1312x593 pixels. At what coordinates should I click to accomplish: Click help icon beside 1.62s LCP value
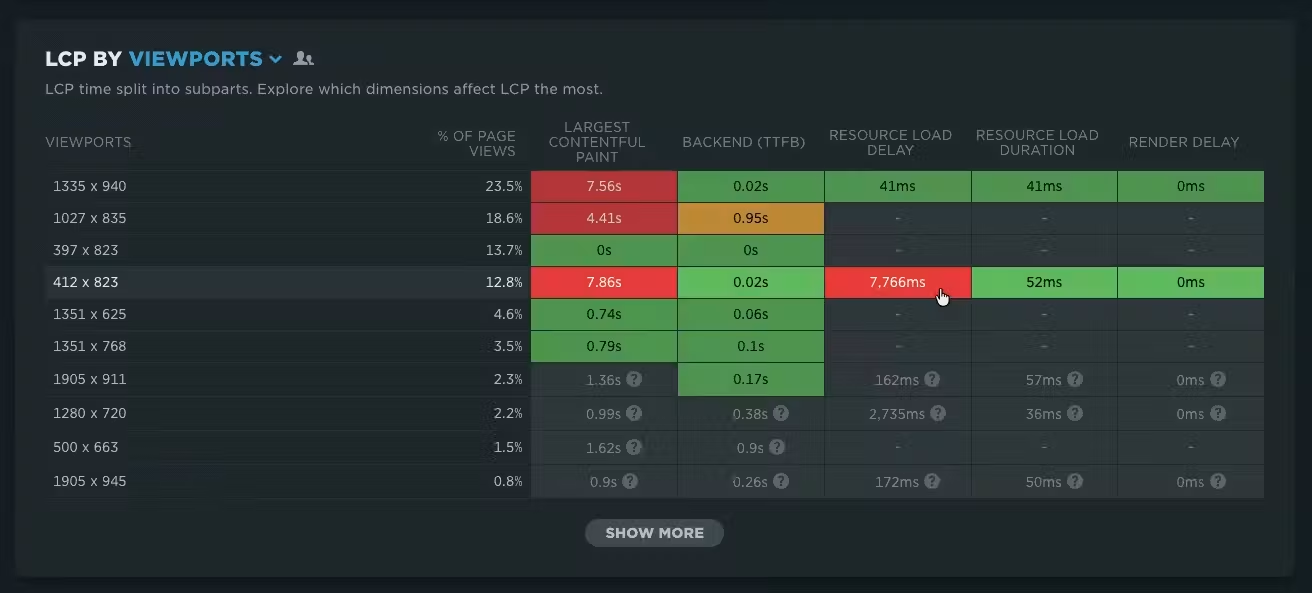click(634, 447)
